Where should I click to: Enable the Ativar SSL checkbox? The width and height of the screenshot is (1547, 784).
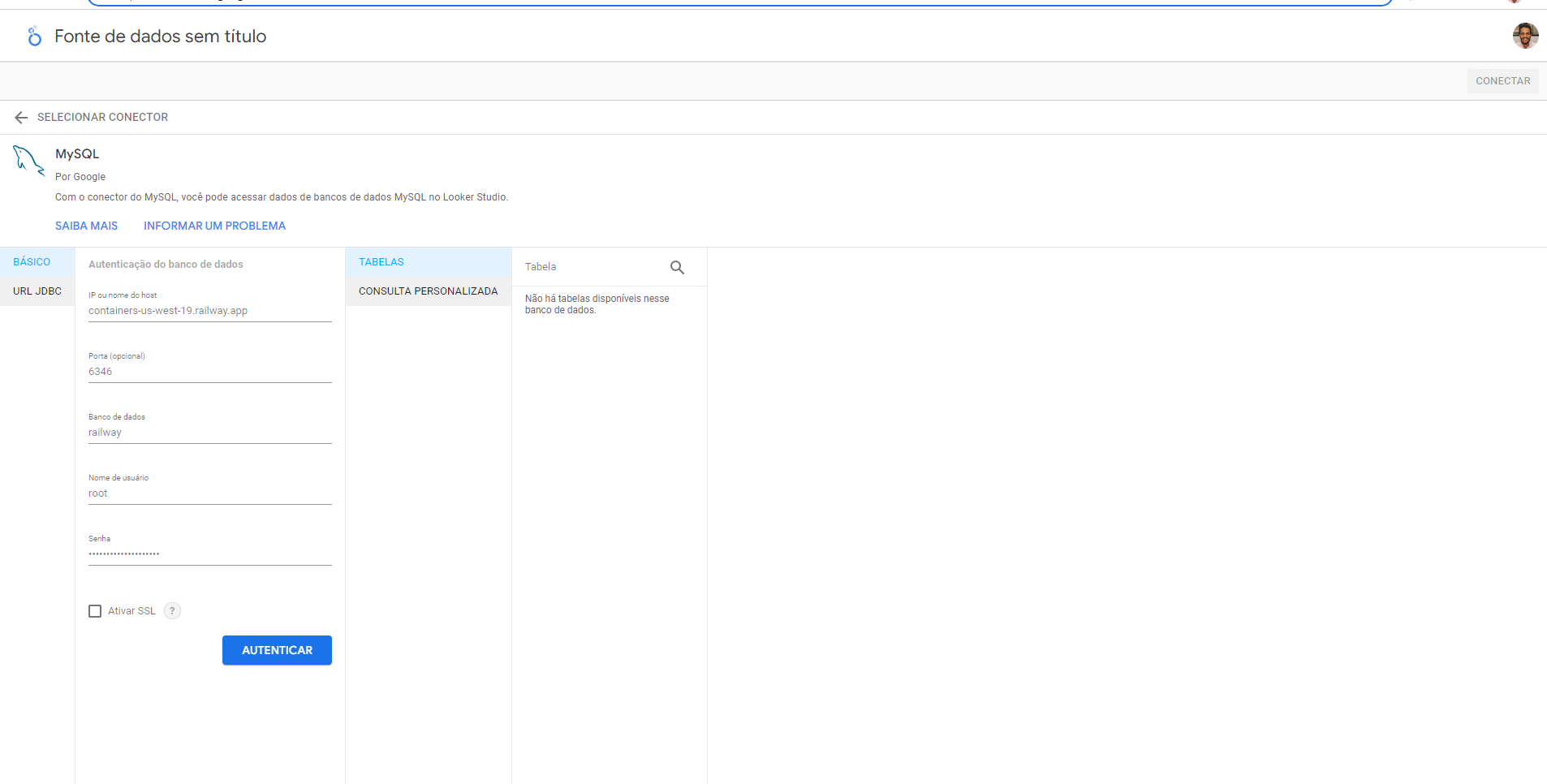pyautogui.click(x=95, y=611)
